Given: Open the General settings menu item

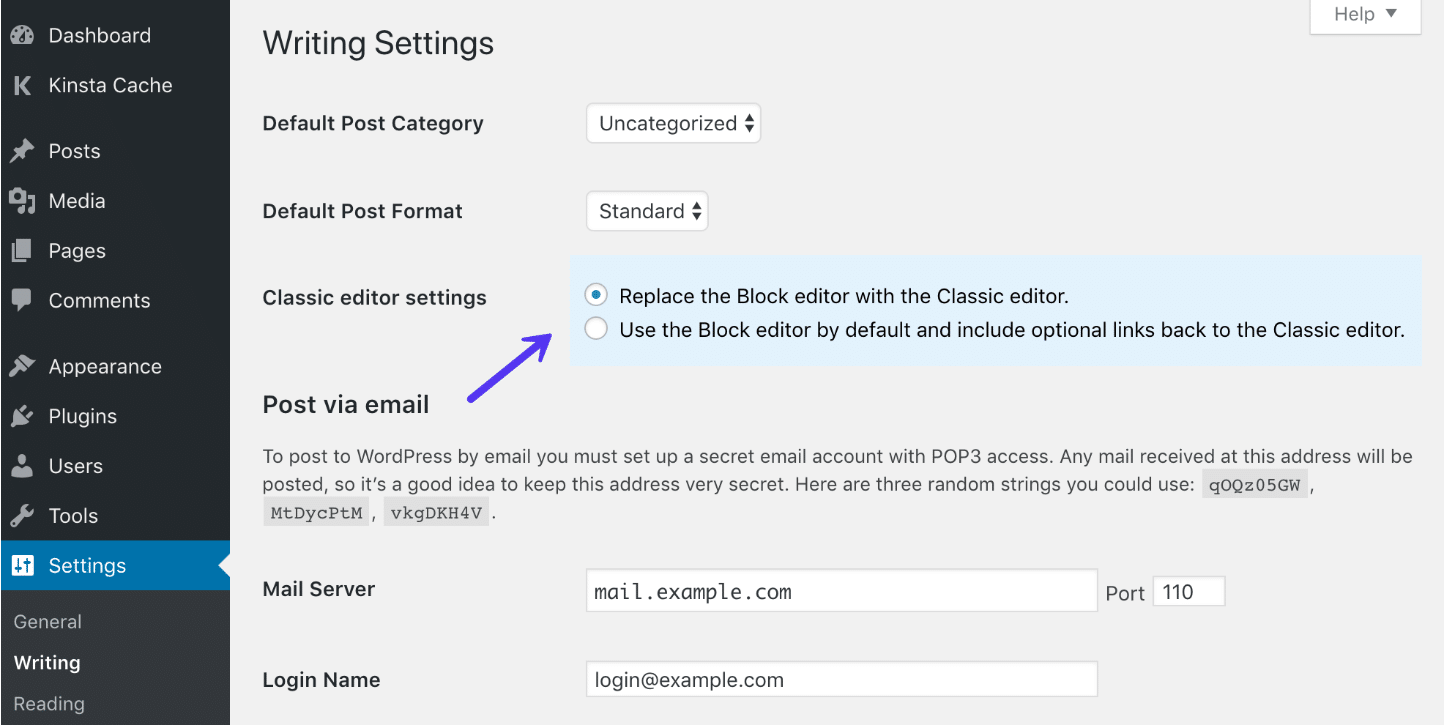Looking at the screenshot, I should click(x=46, y=621).
